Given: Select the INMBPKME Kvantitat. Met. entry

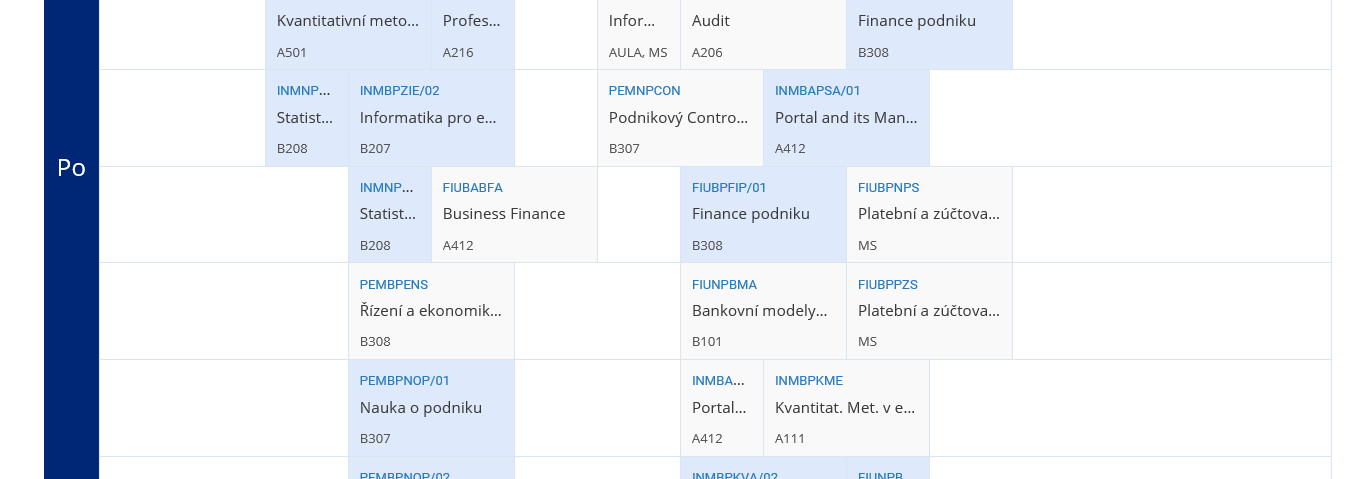Looking at the screenshot, I should pos(846,408).
